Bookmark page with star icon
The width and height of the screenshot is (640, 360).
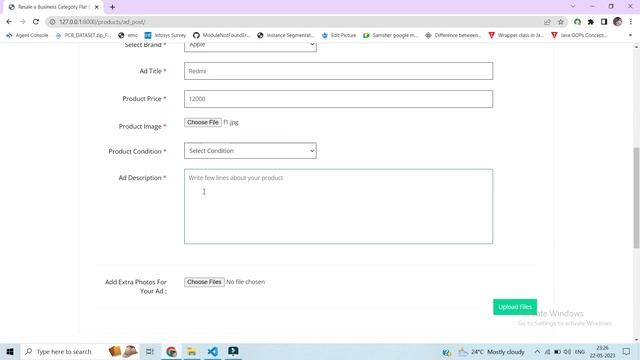561,22
